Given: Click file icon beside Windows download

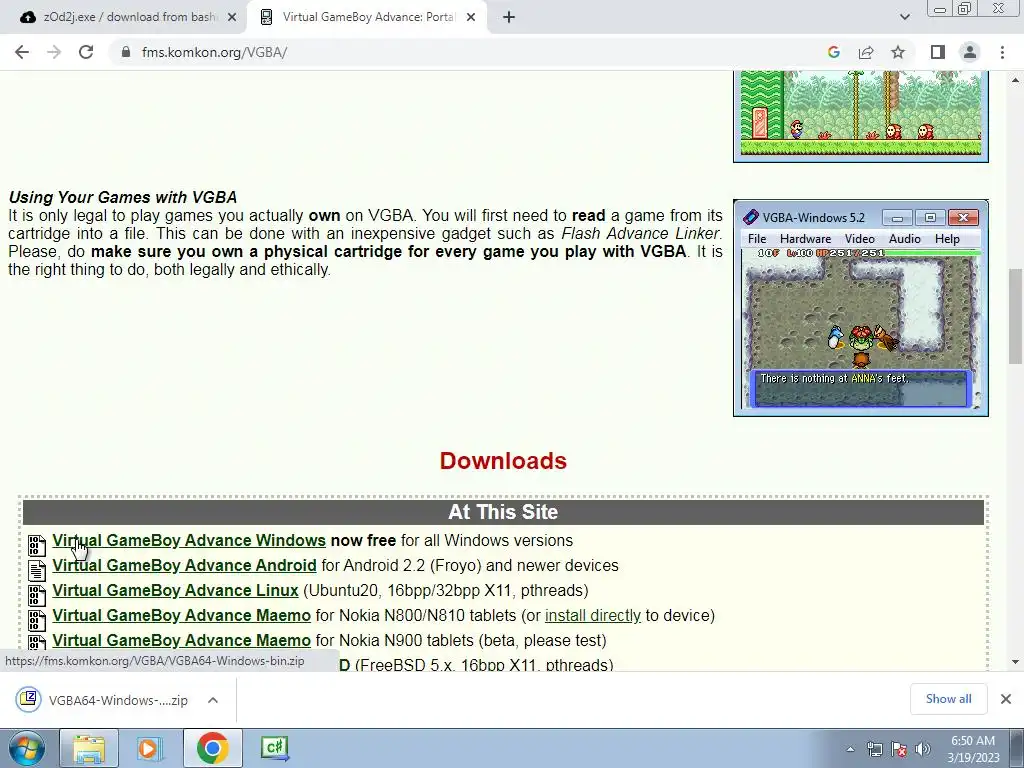Looking at the screenshot, I should click(x=37, y=545).
